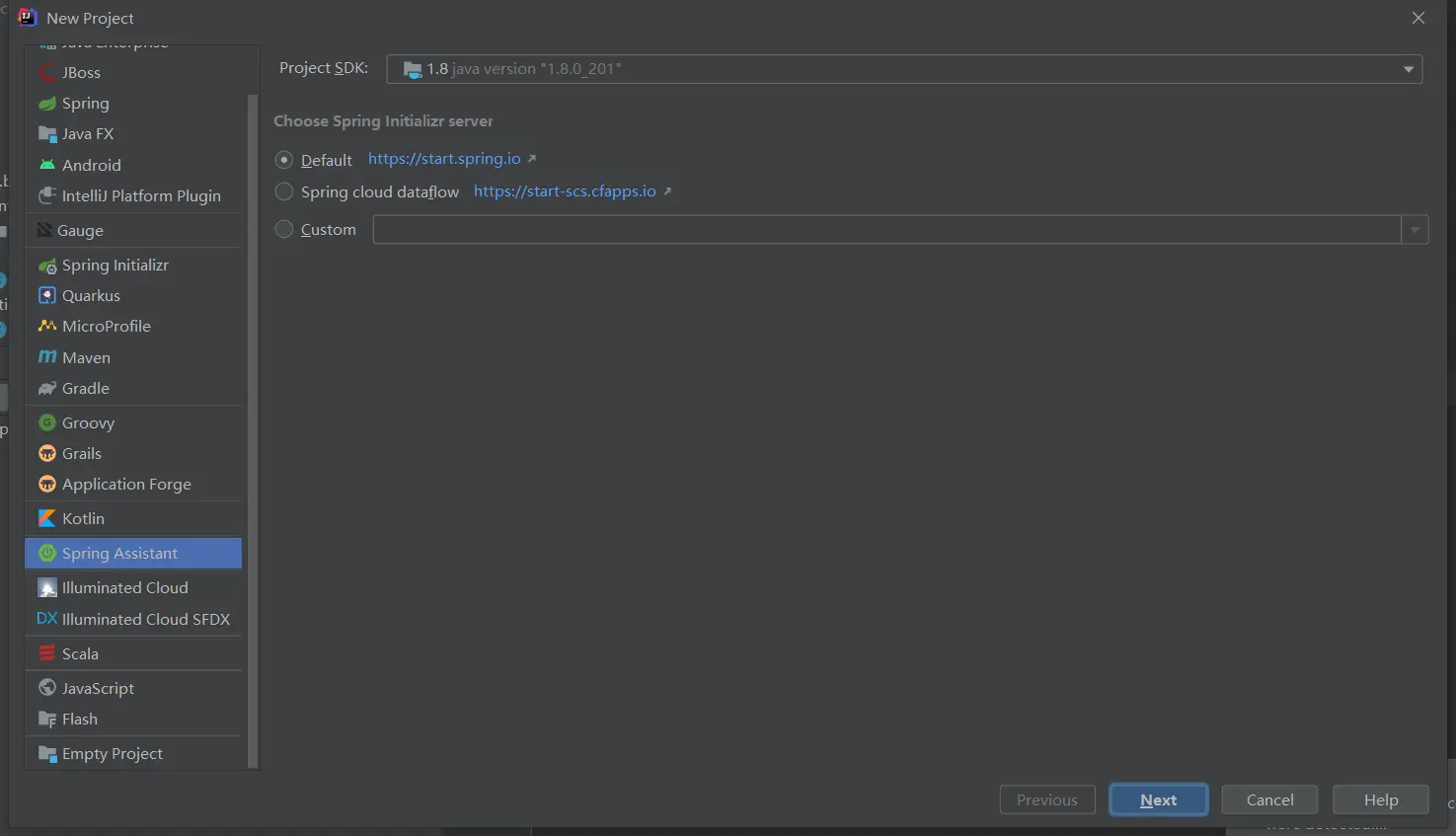
Task: Click the Grails icon
Action: (x=47, y=453)
